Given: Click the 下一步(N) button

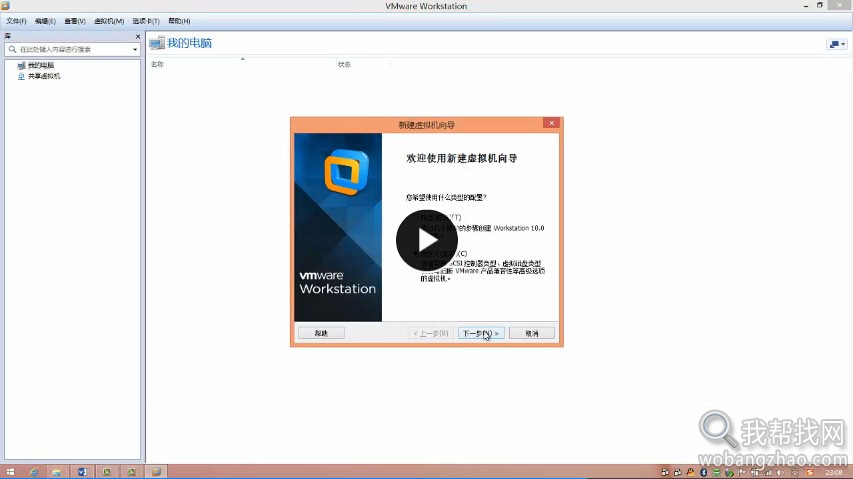Looking at the screenshot, I should pos(481,333).
